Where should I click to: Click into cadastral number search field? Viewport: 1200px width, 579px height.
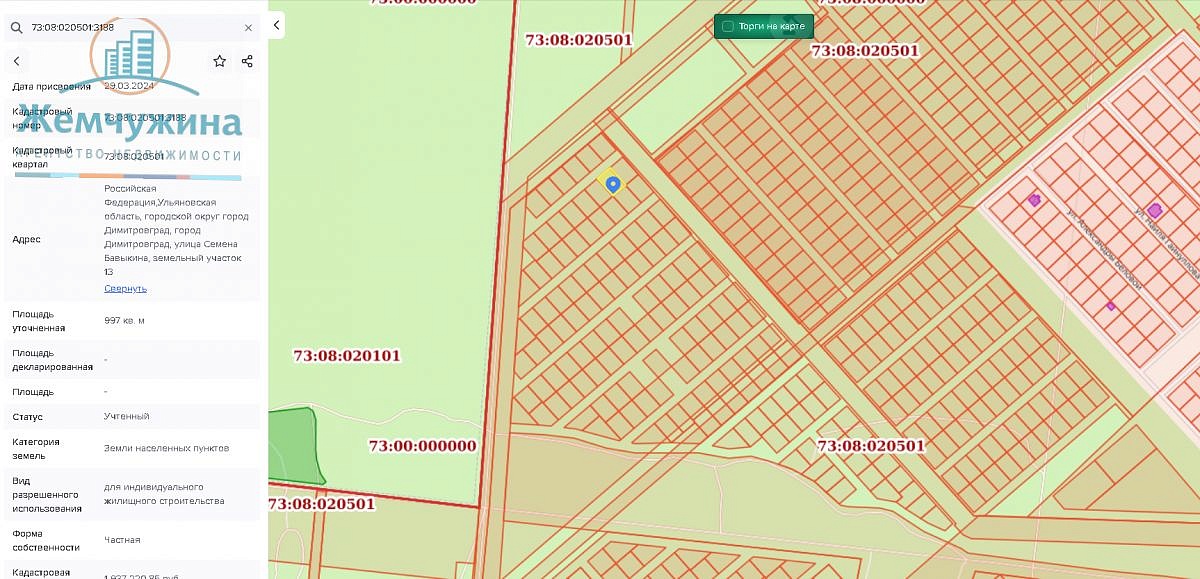click(130, 28)
